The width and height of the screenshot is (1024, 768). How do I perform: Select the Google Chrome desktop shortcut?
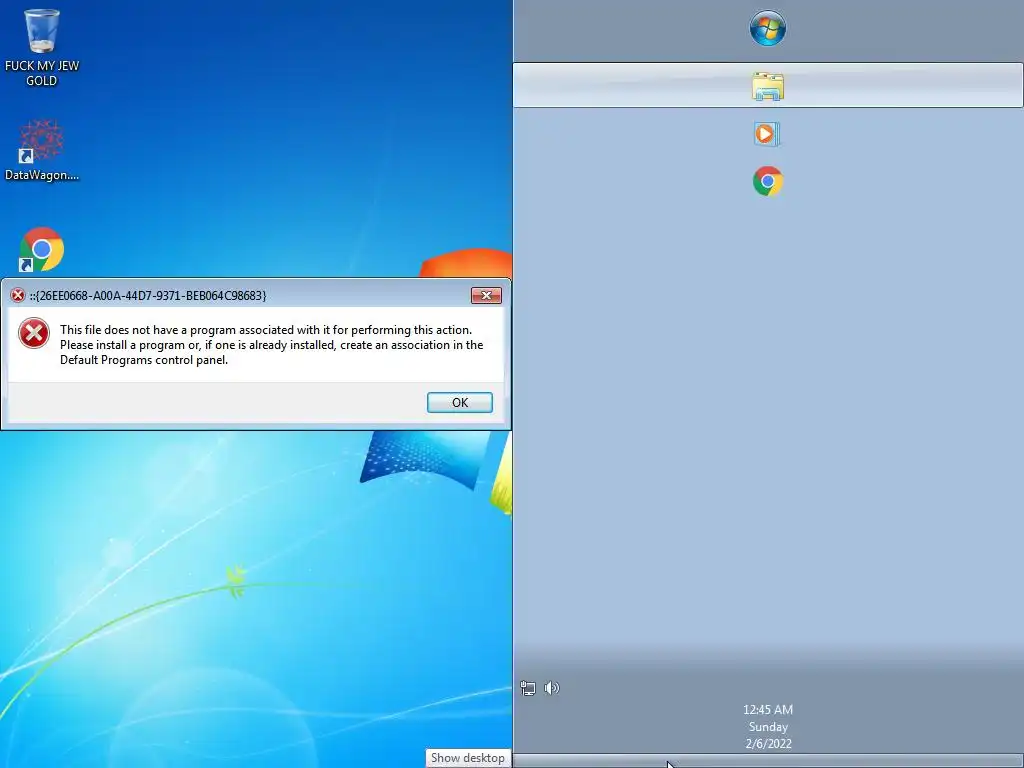pos(42,249)
